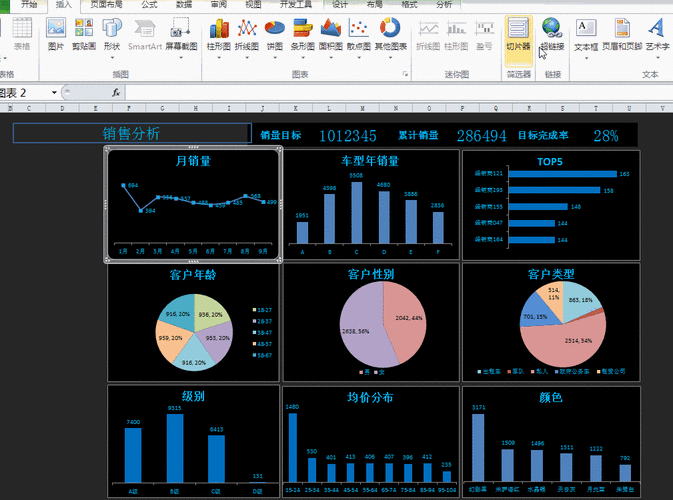673x500 pixels.
Task: Click inside the formula bar
Action: [398, 92]
